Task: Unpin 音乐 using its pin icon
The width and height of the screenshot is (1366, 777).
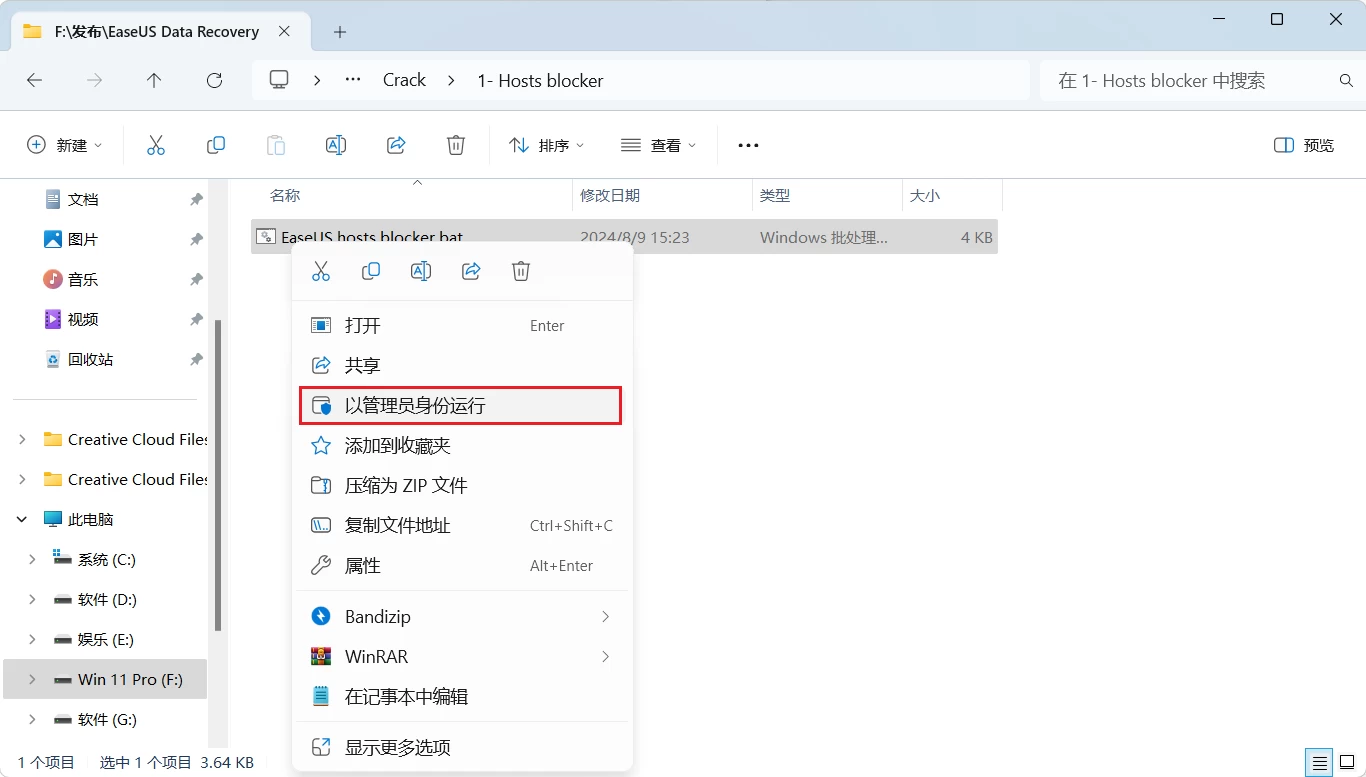Action: pyautogui.click(x=196, y=280)
